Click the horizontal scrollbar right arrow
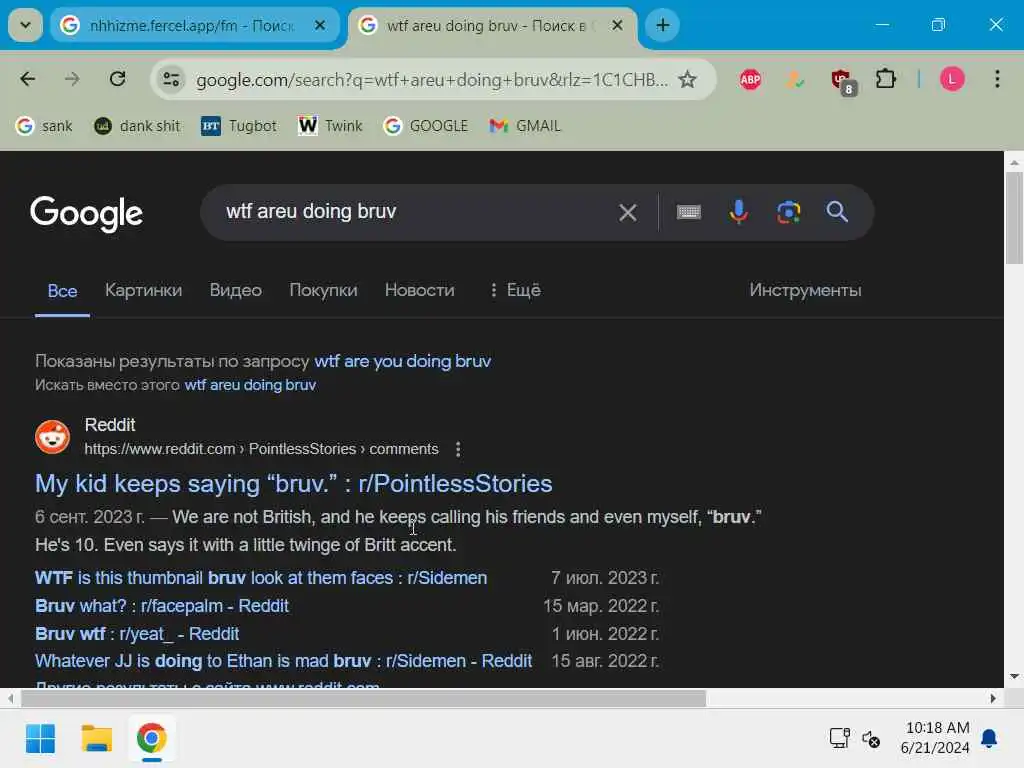The height and width of the screenshot is (768, 1024). point(993,698)
